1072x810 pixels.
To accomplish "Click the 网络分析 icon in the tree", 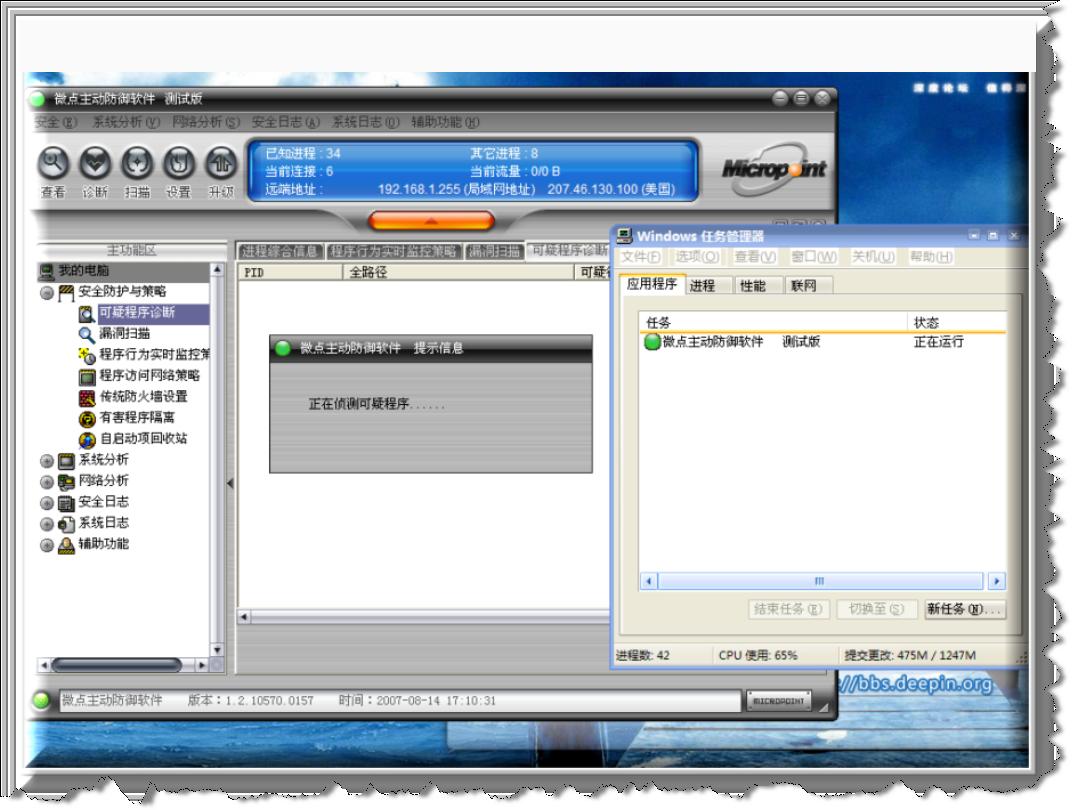I will tap(66, 482).
